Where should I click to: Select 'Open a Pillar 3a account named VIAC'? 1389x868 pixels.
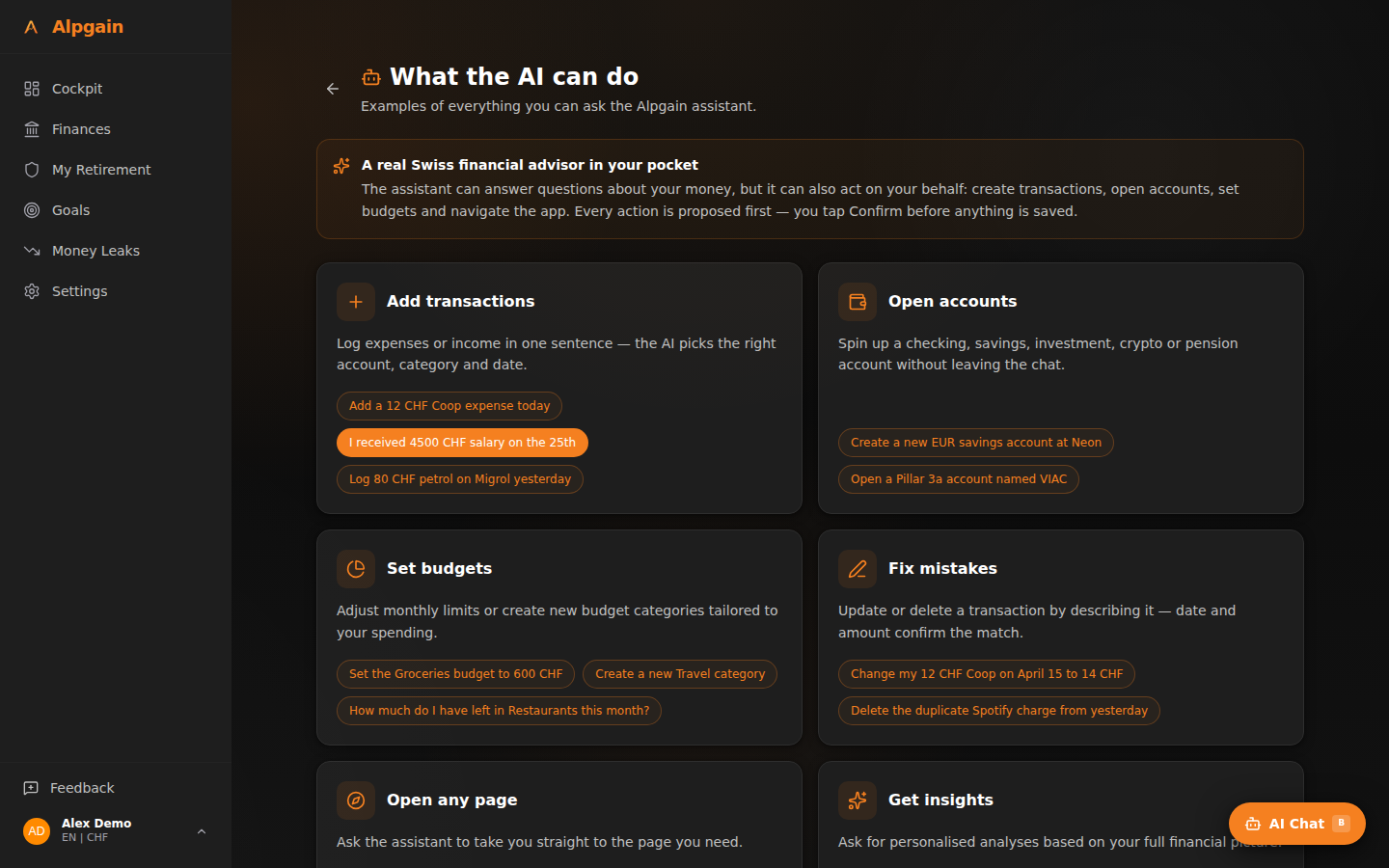click(959, 479)
